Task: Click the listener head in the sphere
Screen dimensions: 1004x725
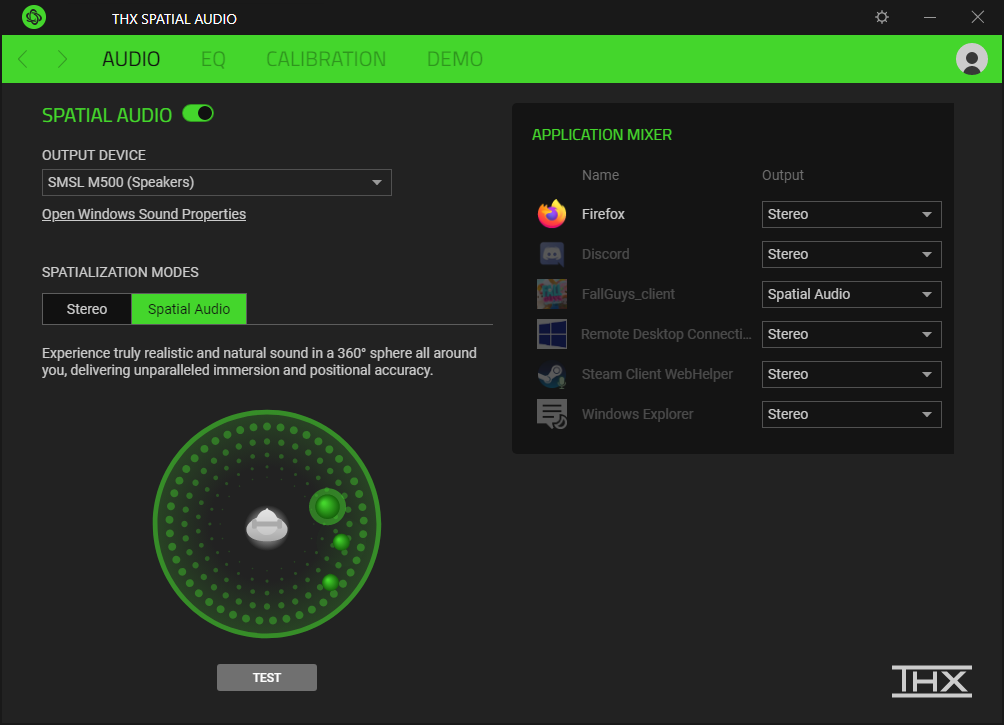Action: point(267,526)
